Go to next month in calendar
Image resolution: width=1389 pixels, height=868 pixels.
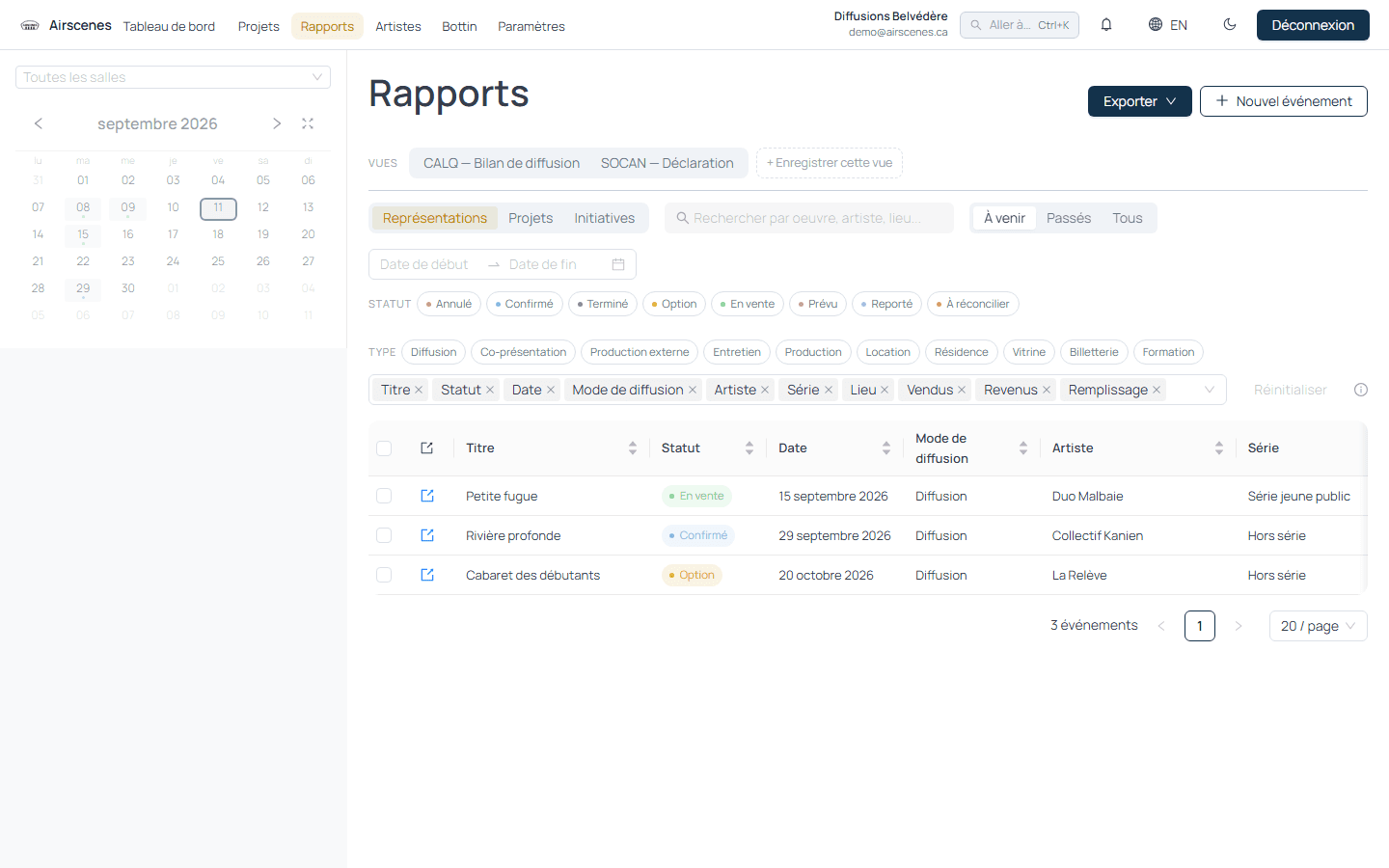277,123
